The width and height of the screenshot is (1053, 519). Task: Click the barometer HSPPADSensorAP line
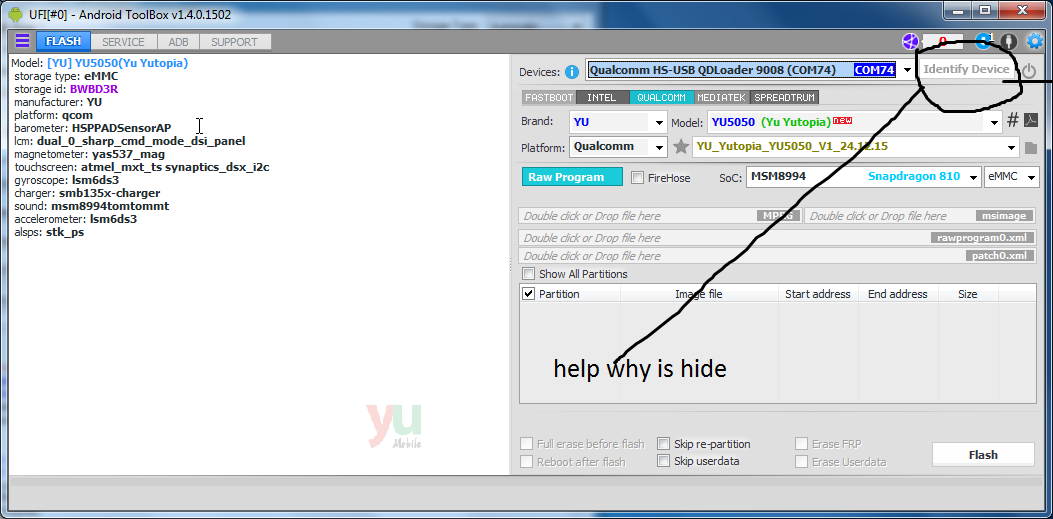(93, 128)
